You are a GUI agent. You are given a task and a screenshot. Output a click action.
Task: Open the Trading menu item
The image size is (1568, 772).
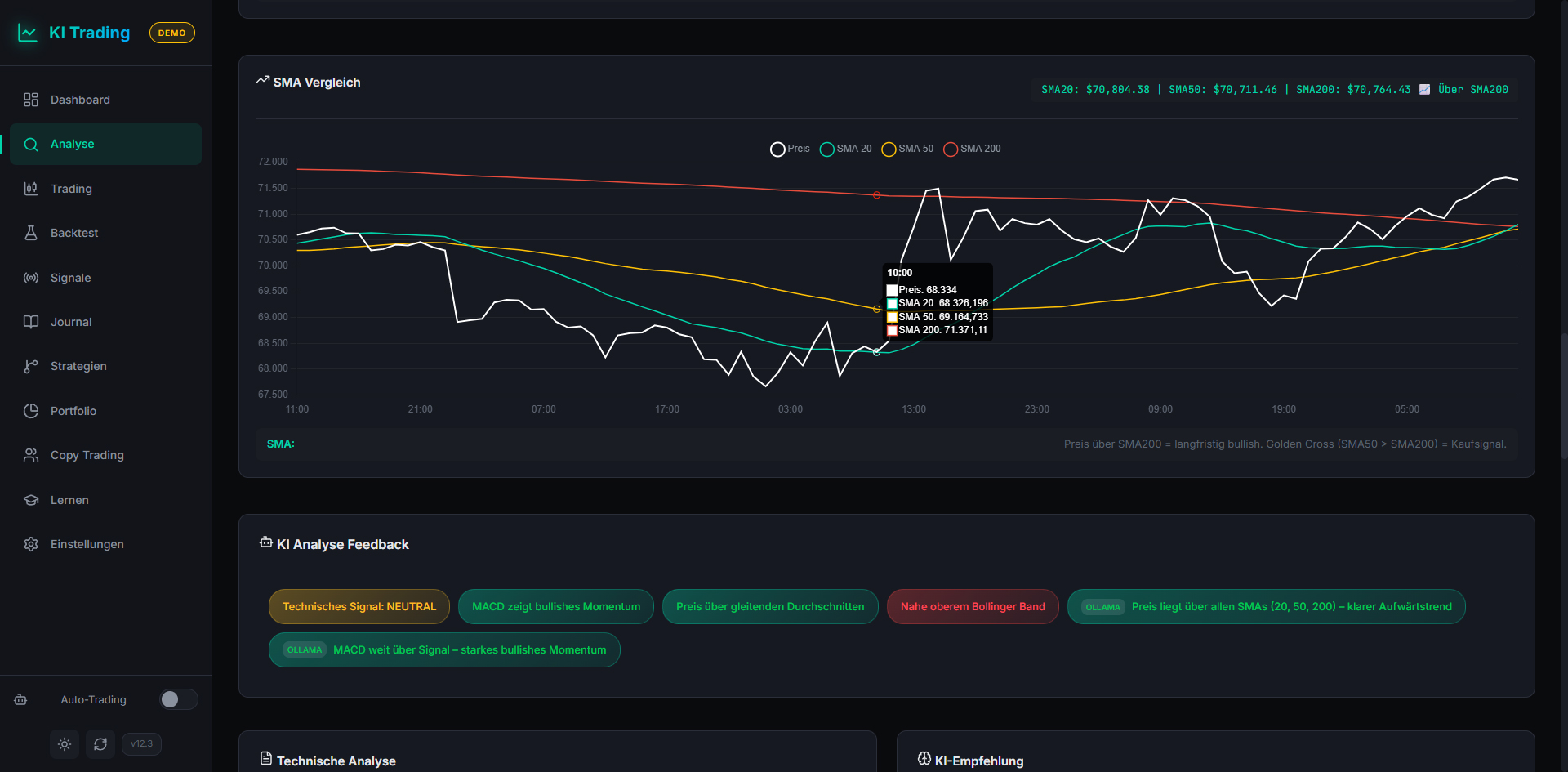pos(71,189)
